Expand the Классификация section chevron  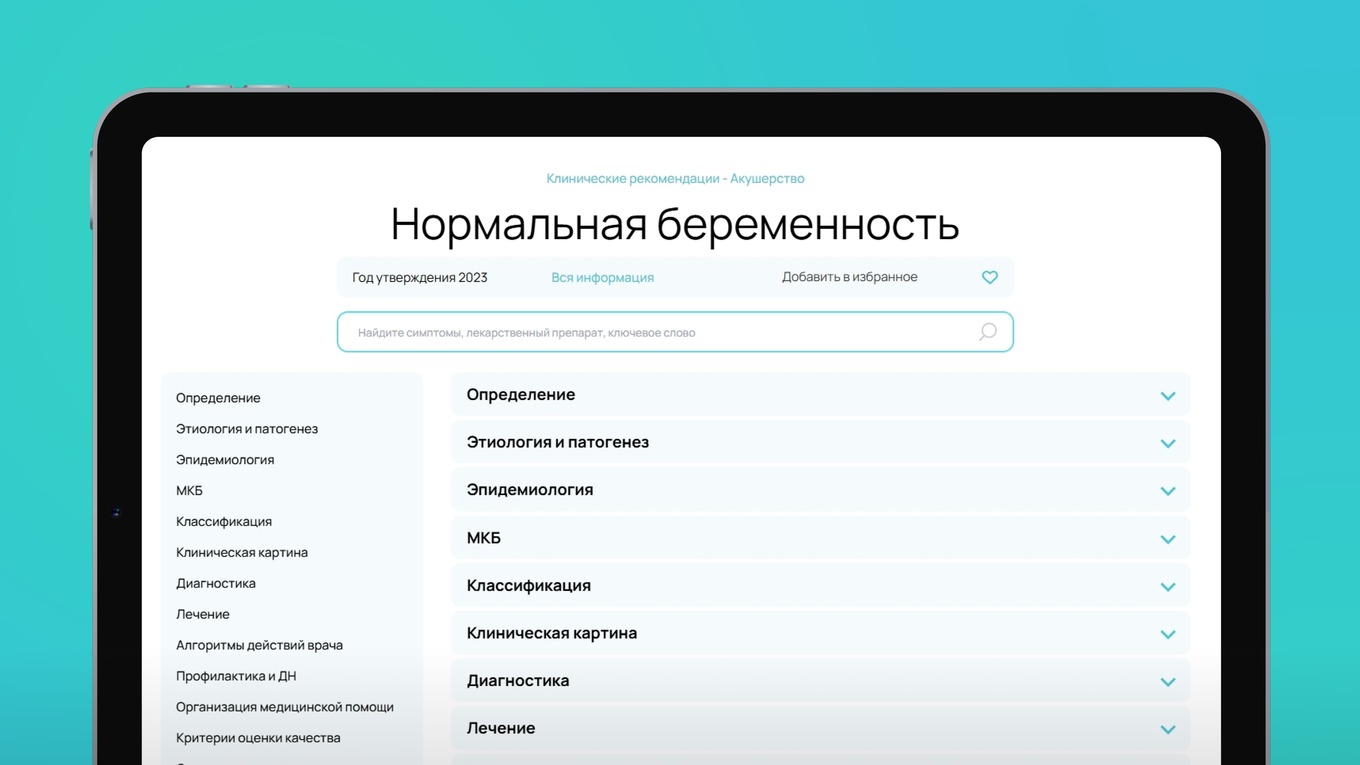point(1167,586)
